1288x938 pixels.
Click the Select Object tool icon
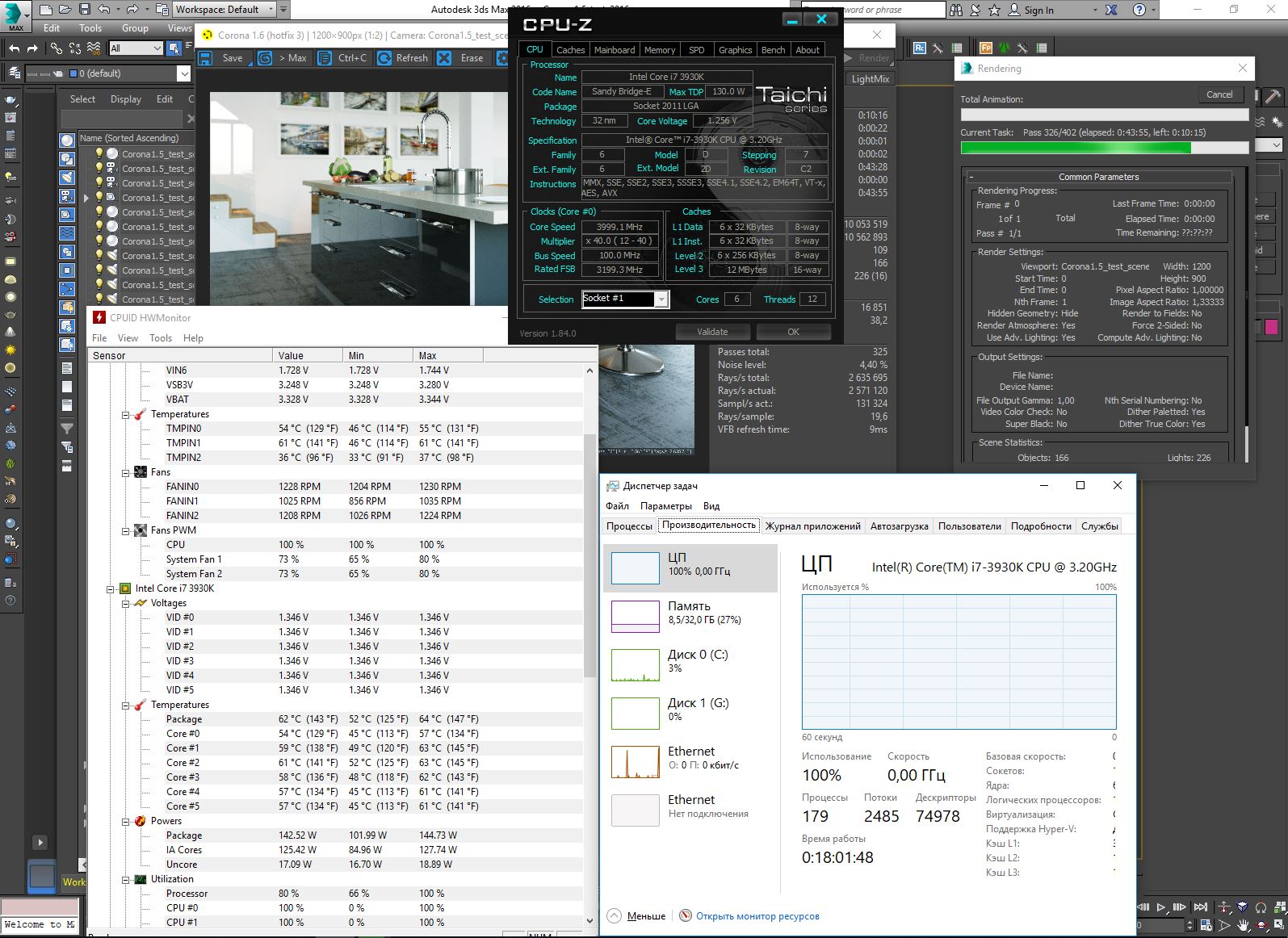tap(174, 48)
